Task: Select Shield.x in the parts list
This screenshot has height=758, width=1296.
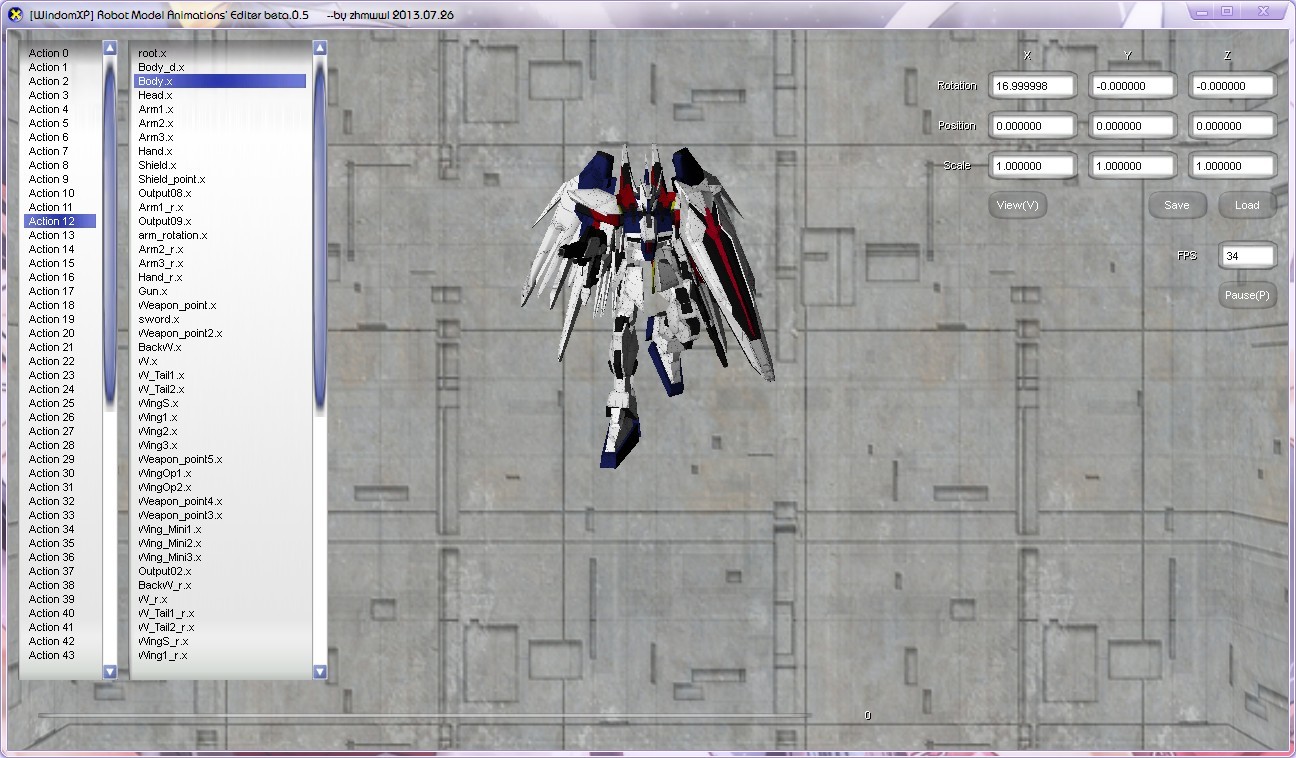Action: [220, 165]
